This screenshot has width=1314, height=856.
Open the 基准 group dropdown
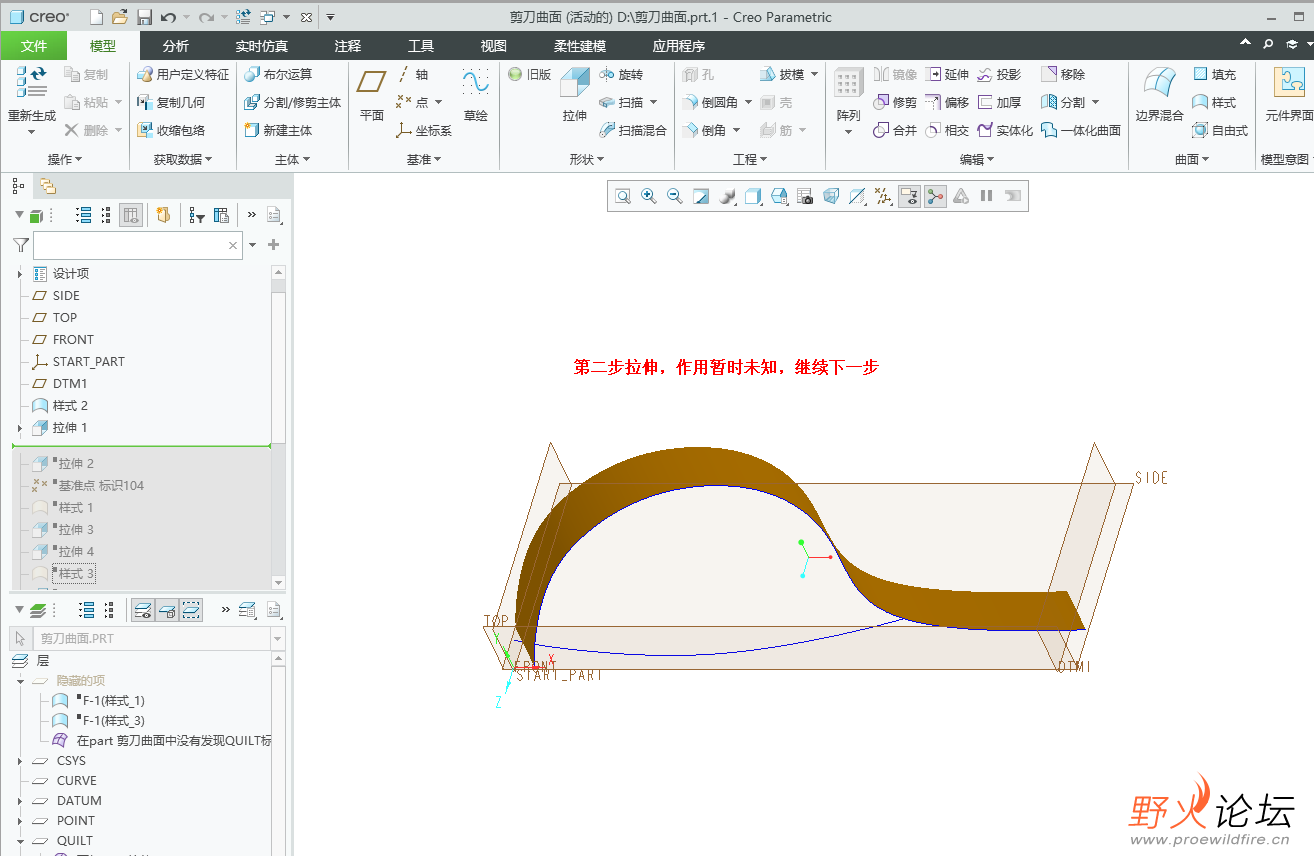pos(423,159)
